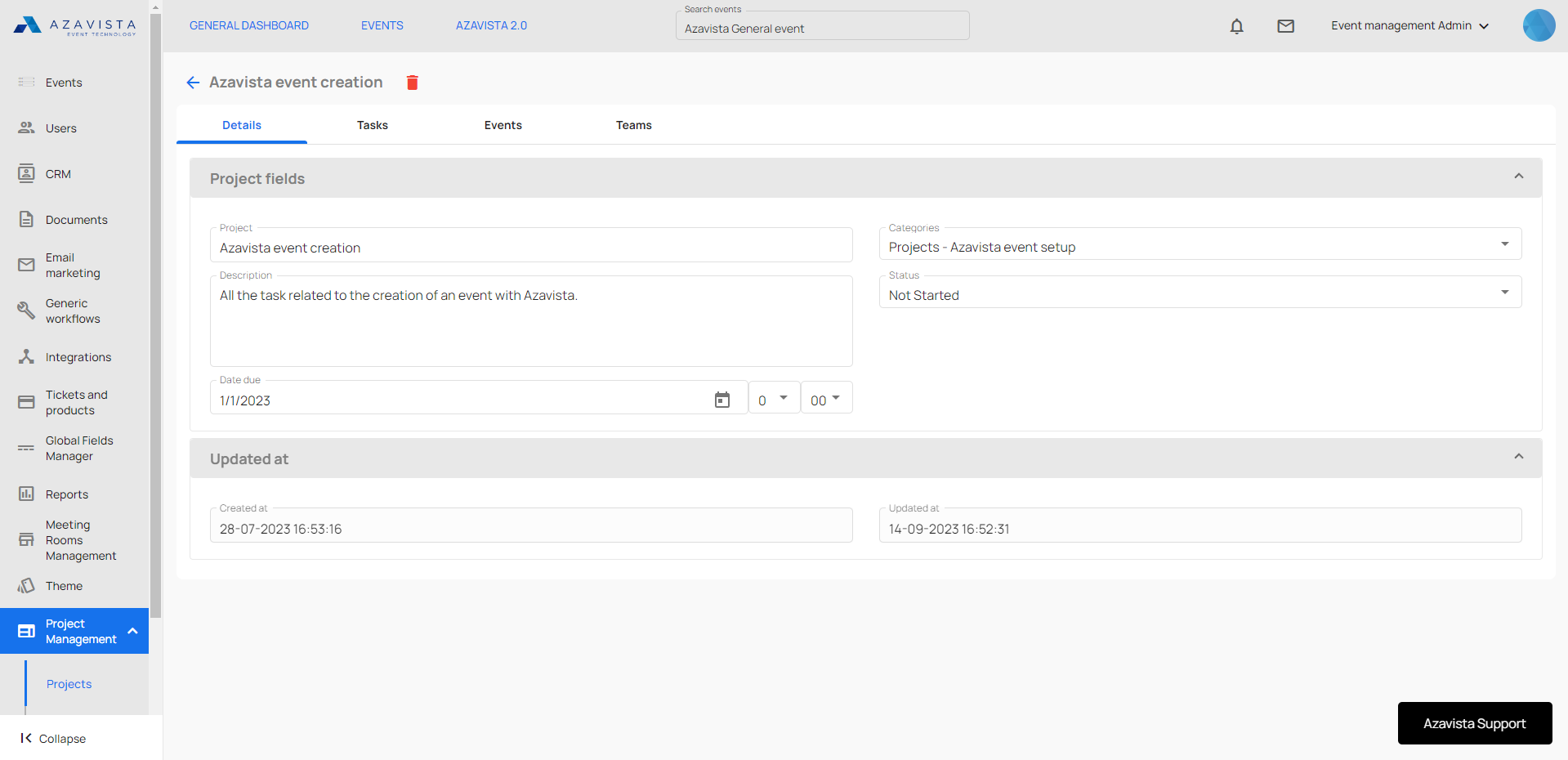Open the Events sidebar icon
Image resolution: width=1568 pixels, height=760 pixels.
coord(26,82)
